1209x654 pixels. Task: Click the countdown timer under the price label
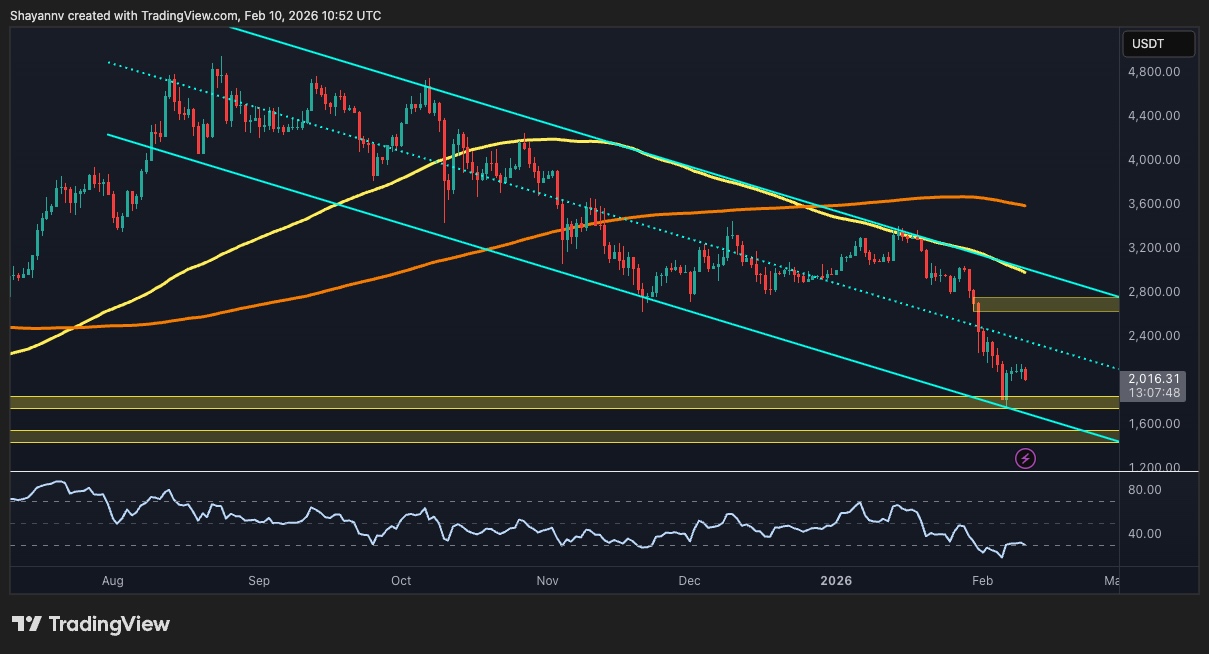point(1155,394)
